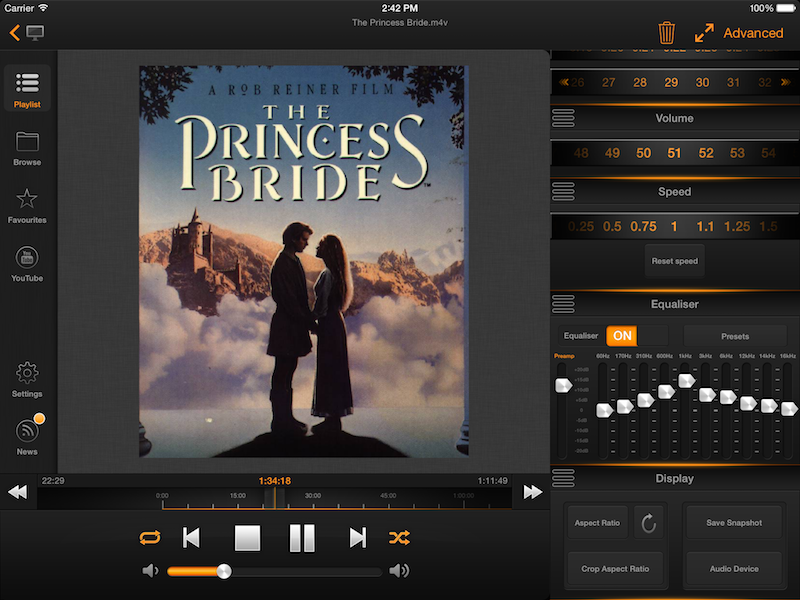Jump back in the number picker left arrows
This screenshot has width=800, height=600.
[x=564, y=82]
